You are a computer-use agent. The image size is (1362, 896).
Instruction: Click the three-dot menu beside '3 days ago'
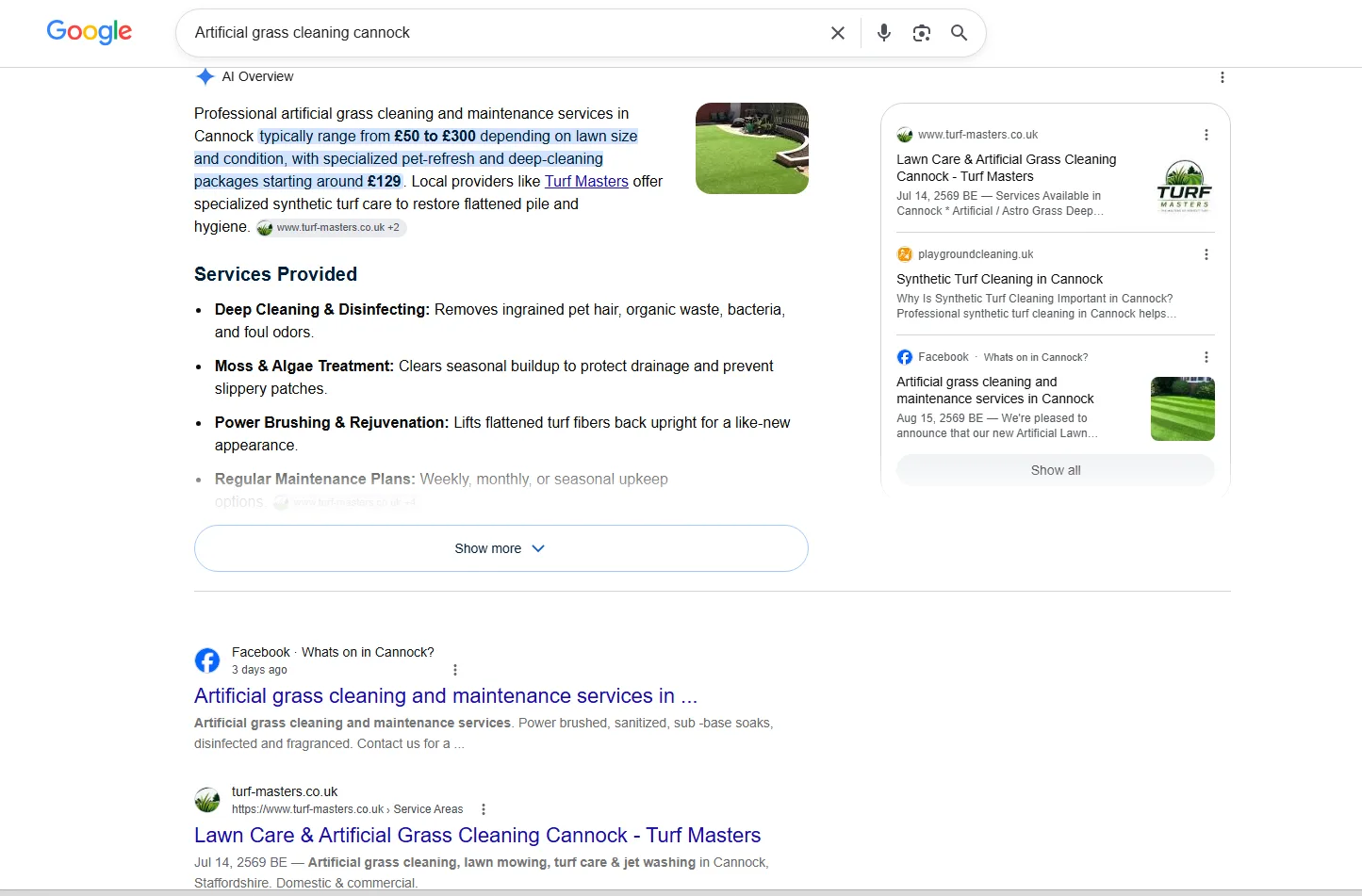tap(455, 670)
